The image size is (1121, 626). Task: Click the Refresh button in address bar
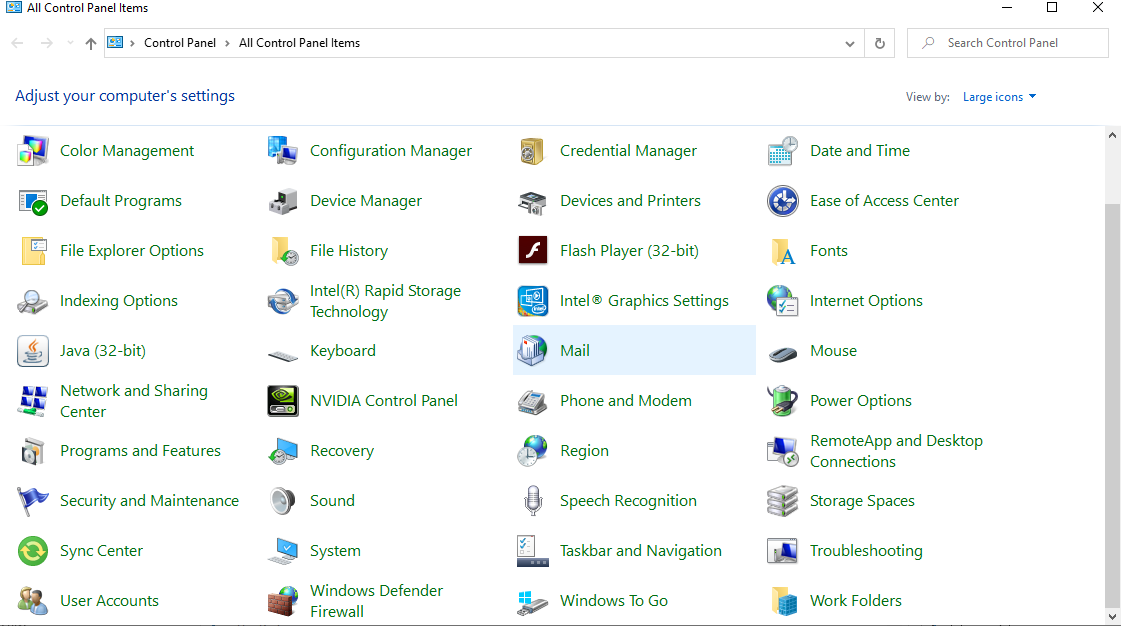click(x=879, y=43)
